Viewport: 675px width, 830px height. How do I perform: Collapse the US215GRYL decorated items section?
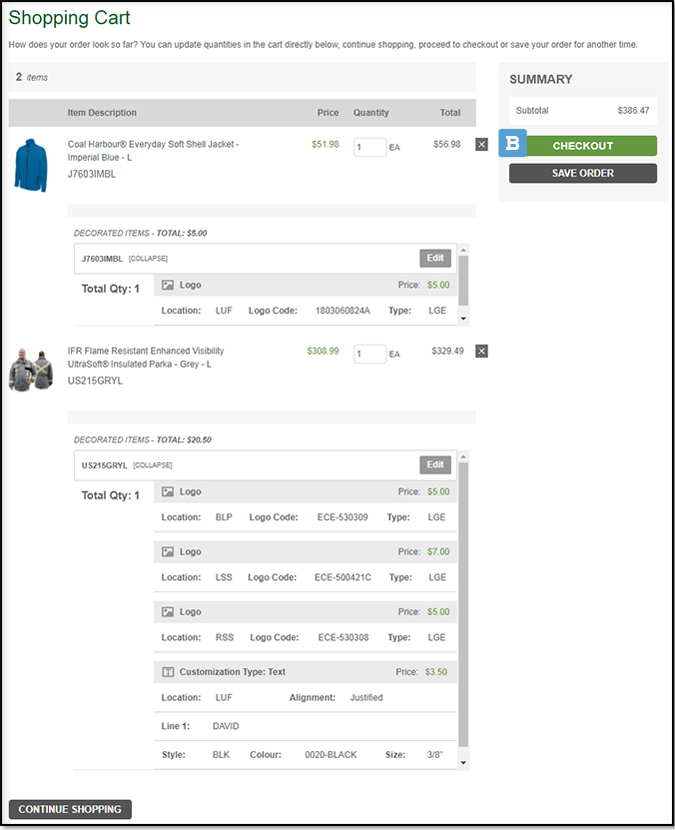click(153, 465)
